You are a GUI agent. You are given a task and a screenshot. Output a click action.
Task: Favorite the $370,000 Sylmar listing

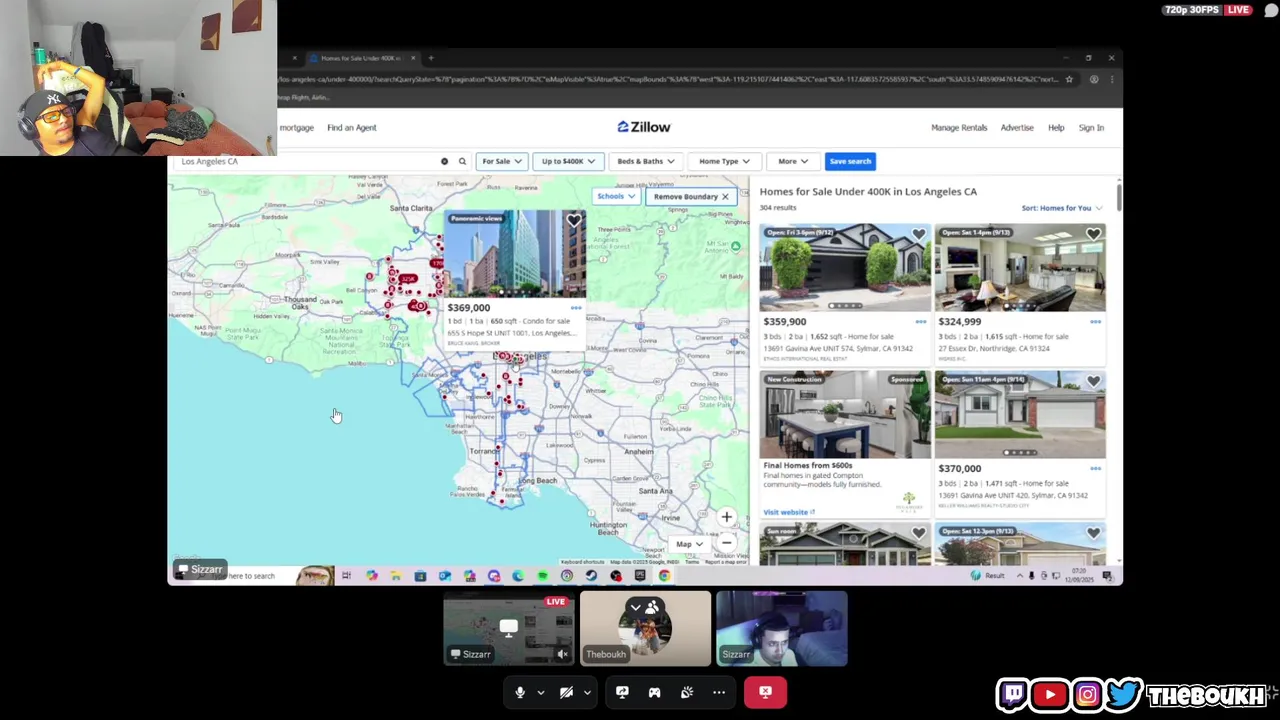(x=1093, y=382)
